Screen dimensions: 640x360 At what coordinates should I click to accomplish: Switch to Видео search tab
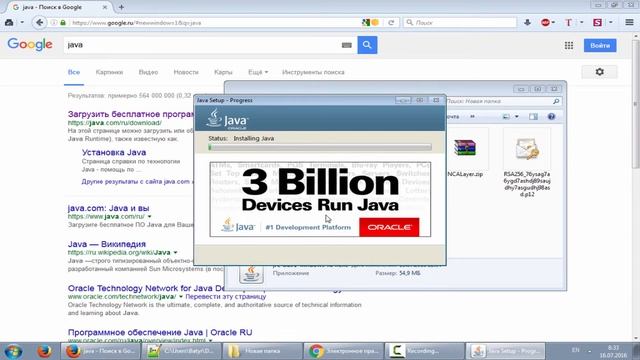coord(148,72)
